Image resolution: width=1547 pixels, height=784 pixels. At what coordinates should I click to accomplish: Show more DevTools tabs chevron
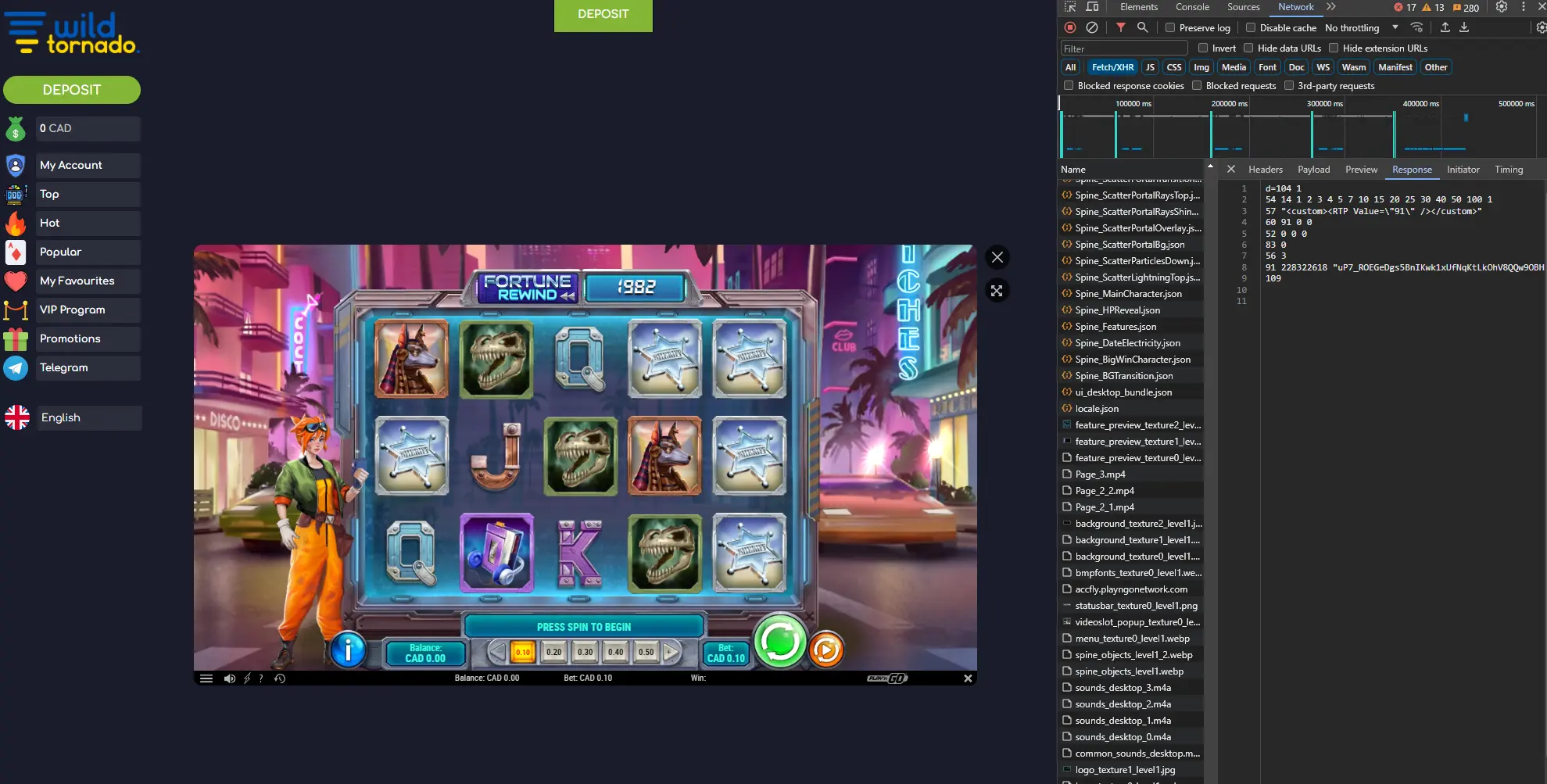[x=1330, y=7]
